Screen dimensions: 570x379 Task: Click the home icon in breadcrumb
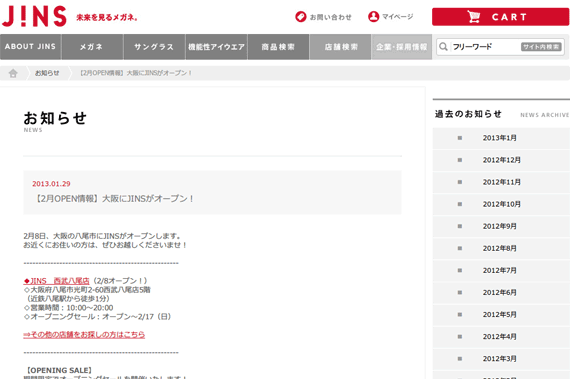click(13, 73)
